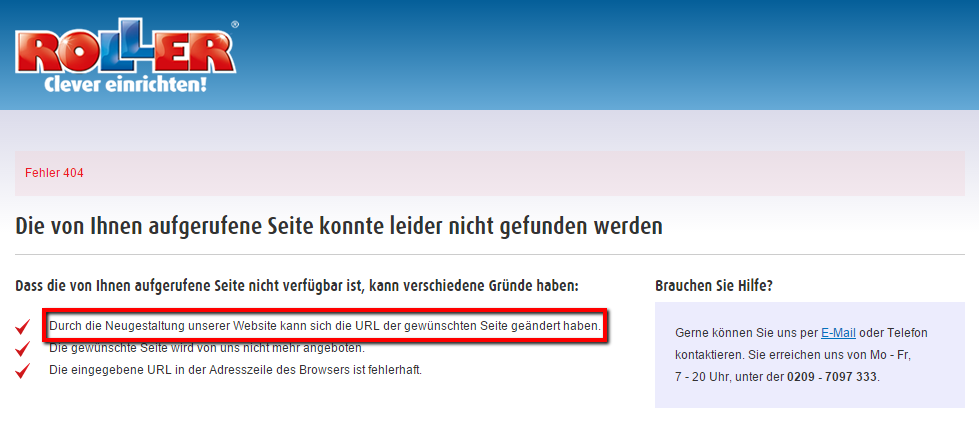Viewport: 979px width, 422px height.
Task: Click the 'kann verschiedene Gründe haben' subheading
Action: pos(296,286)
